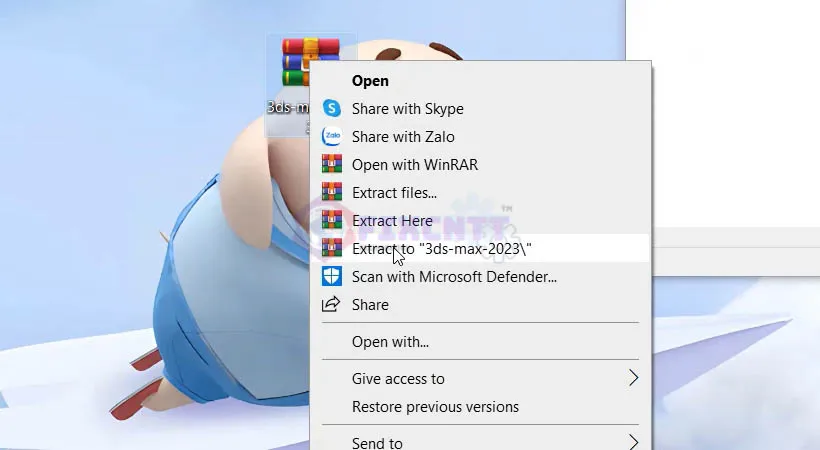The image size is (820, 450).
Task: Open the Give access to entry
Action: (x=398, y=379)
